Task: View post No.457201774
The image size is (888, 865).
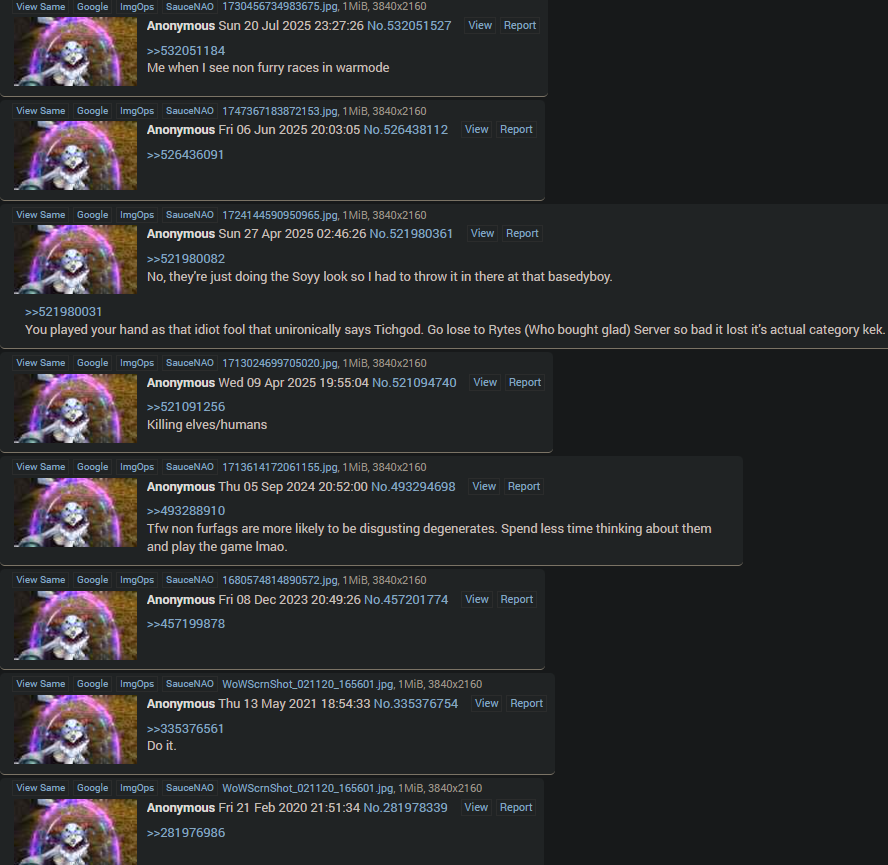Action: click(477, 599)
